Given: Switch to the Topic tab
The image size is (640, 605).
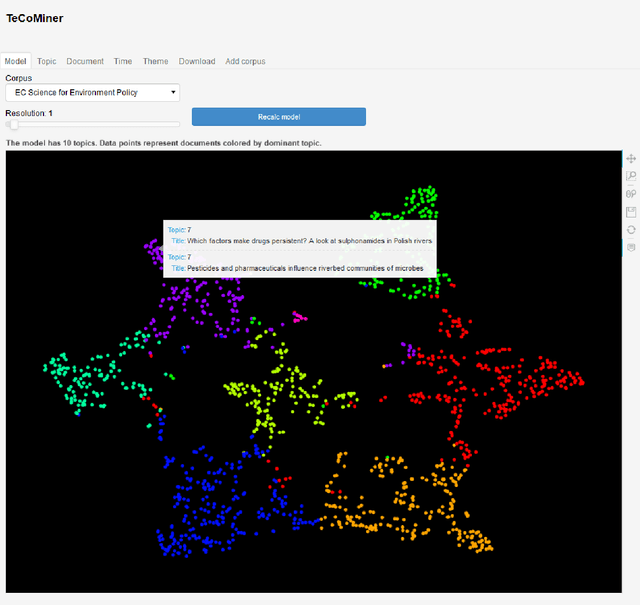Looking at the screenshot, I should point(47,61).
